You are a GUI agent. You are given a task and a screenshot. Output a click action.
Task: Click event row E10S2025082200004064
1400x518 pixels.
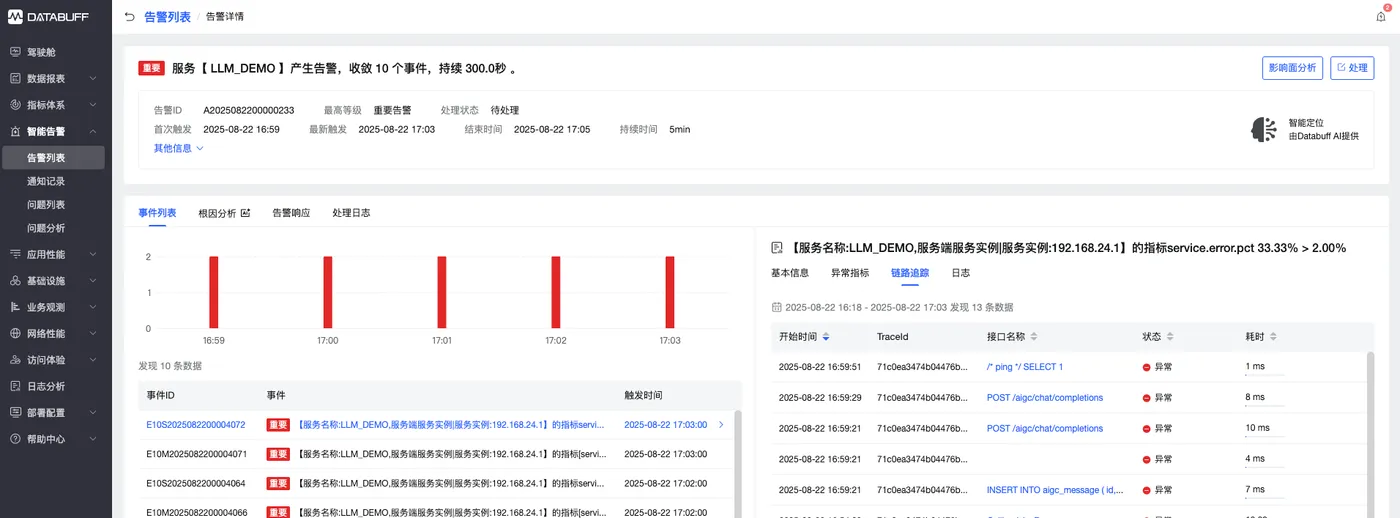coord(436,483)
